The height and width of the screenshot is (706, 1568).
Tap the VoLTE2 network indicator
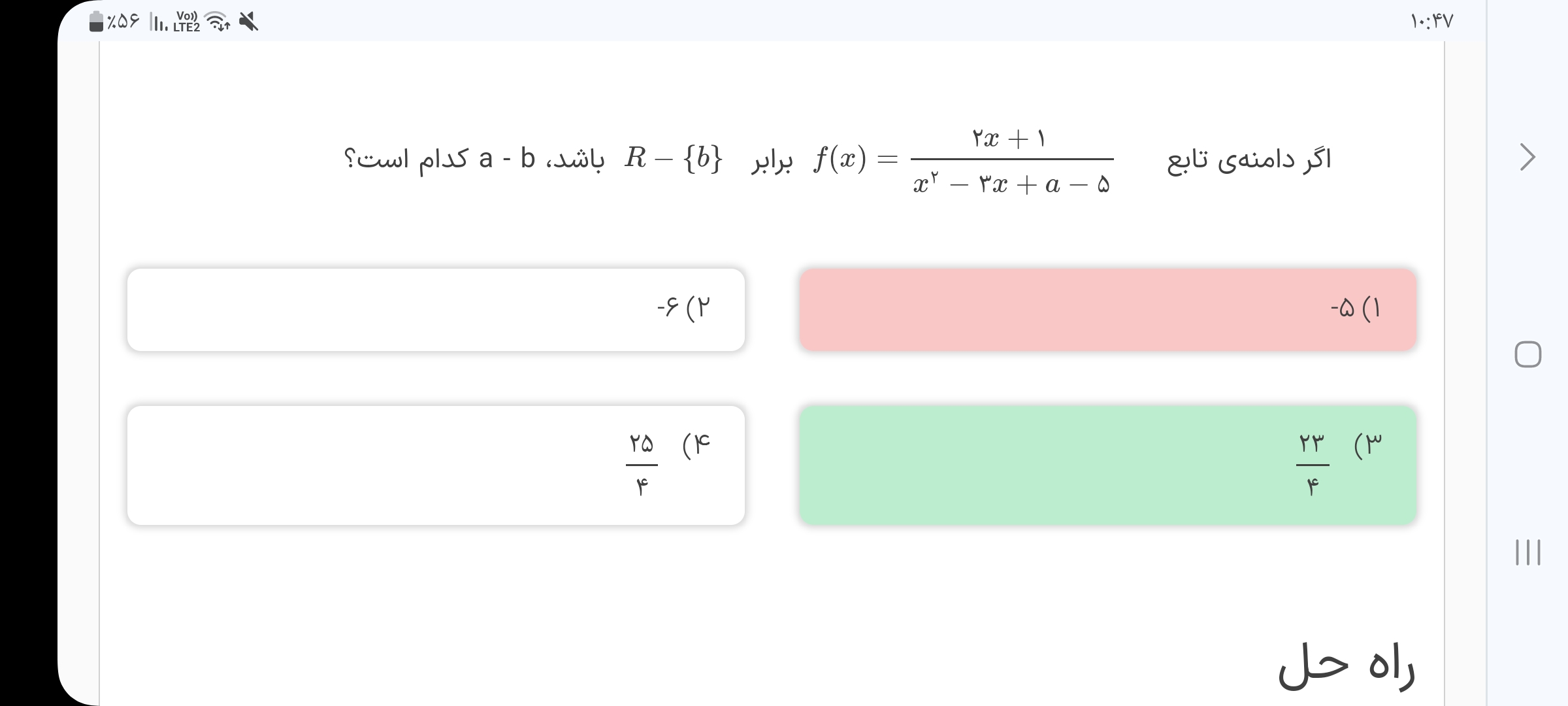(188, 22)
